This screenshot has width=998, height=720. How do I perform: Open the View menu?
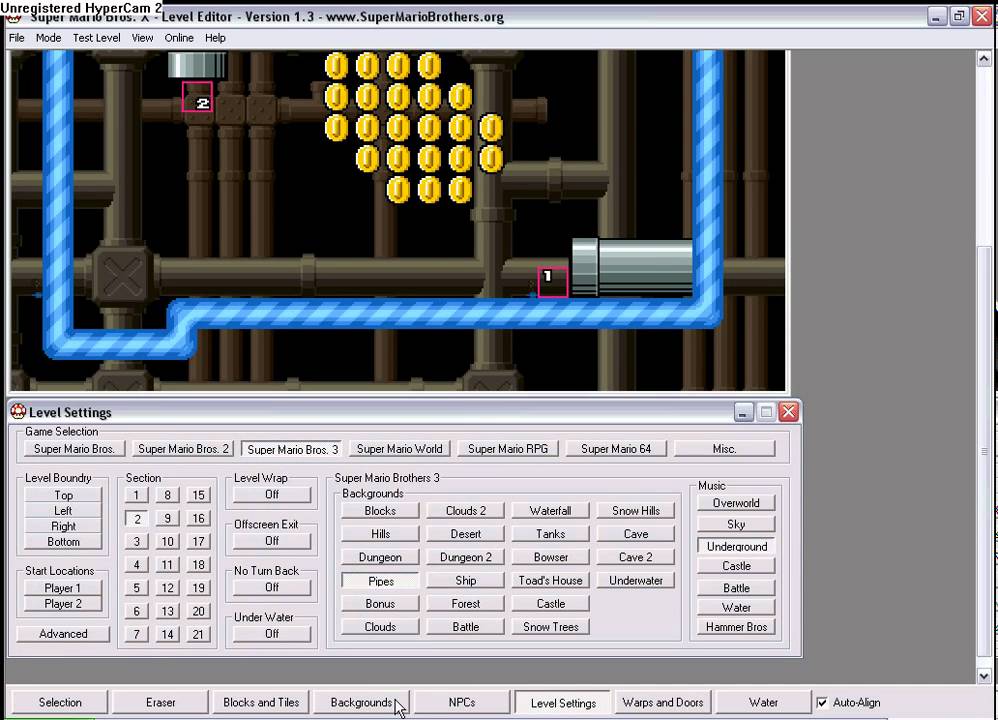(142, 38)
